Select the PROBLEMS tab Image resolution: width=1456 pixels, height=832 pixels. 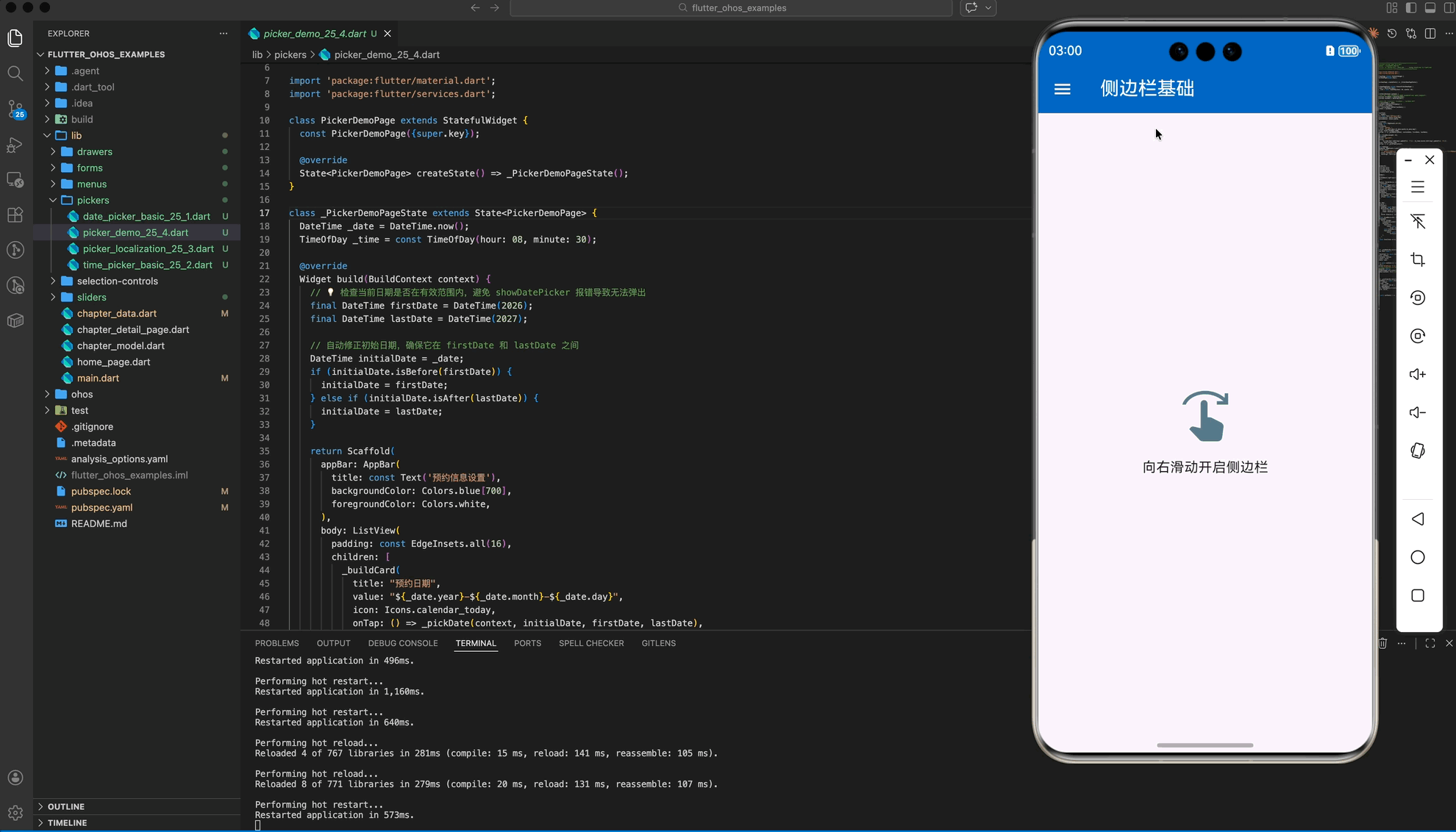coord(276,643)
